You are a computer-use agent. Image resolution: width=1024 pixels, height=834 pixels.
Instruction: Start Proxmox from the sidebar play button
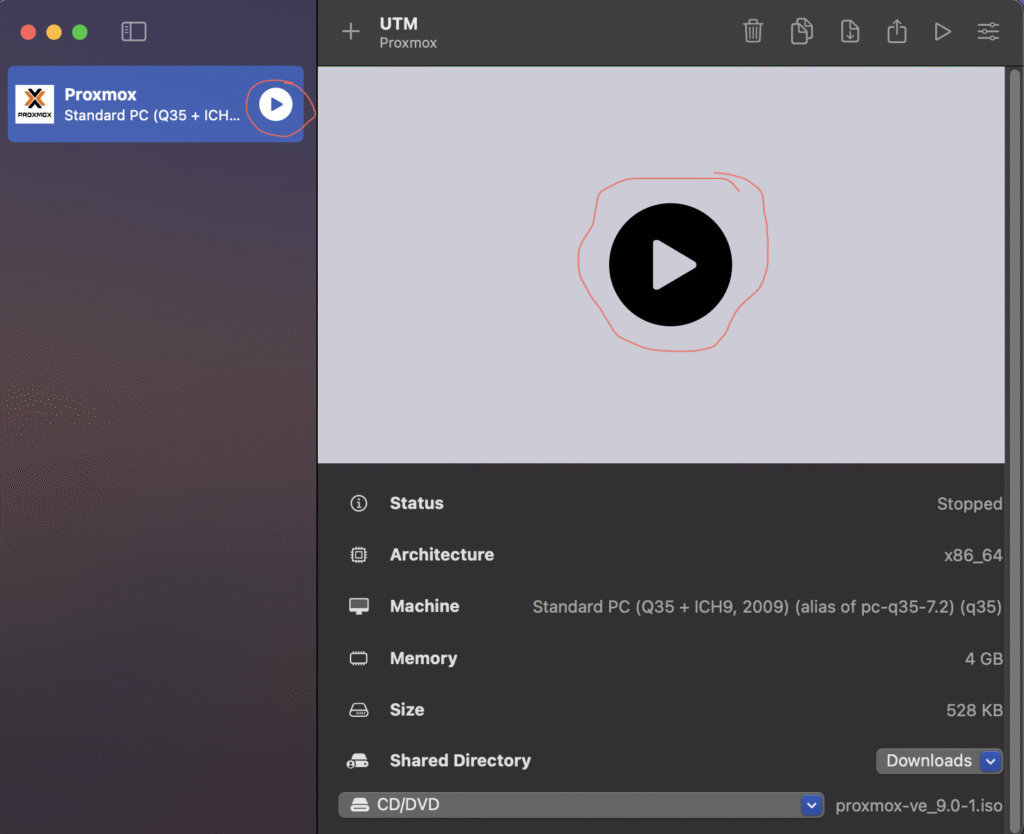276,104
